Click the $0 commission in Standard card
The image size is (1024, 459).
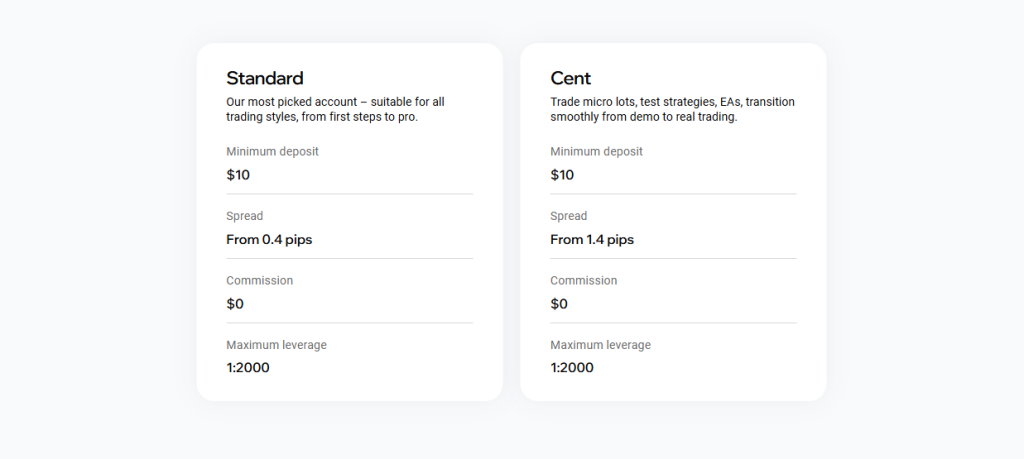235,304
